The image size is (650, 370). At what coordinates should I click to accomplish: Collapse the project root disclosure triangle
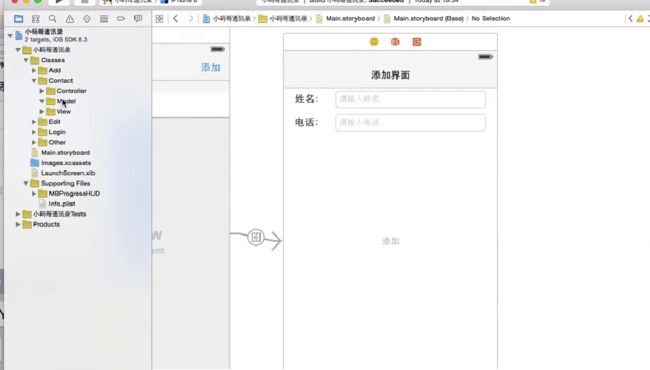point(10,36)
